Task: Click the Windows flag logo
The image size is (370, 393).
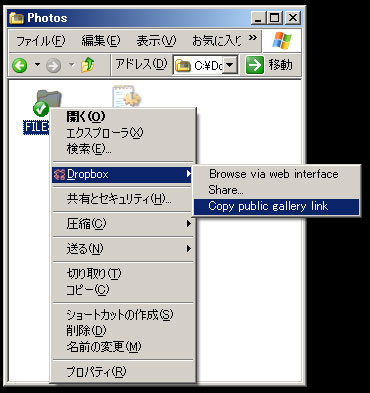Action: pyautogui.click(x=282, y=40)
